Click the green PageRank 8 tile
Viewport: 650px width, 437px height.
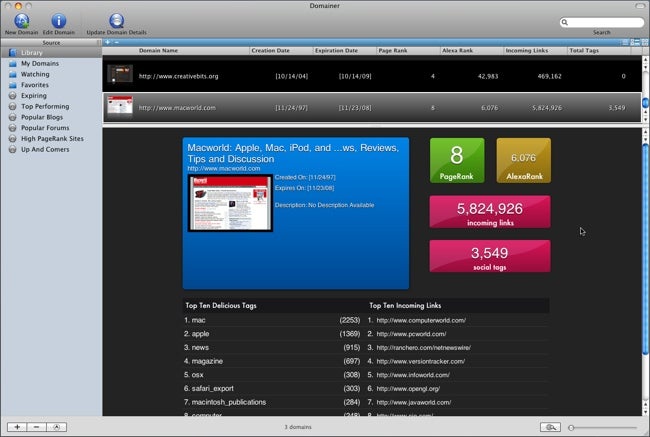pos(457,160)
